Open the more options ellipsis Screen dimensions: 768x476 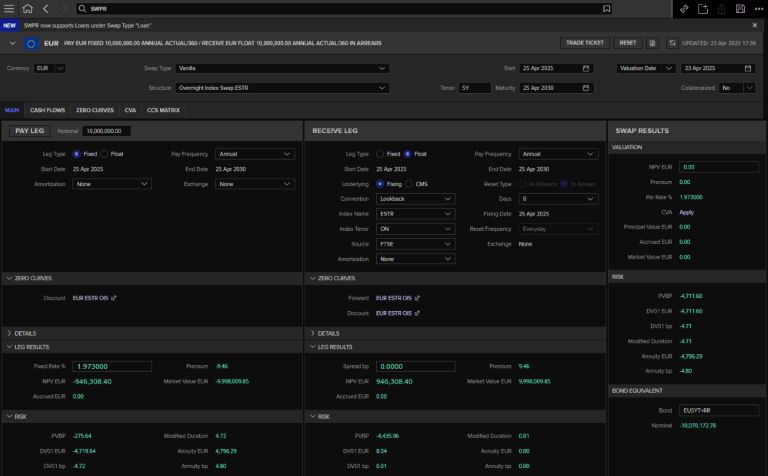[758, 8]
